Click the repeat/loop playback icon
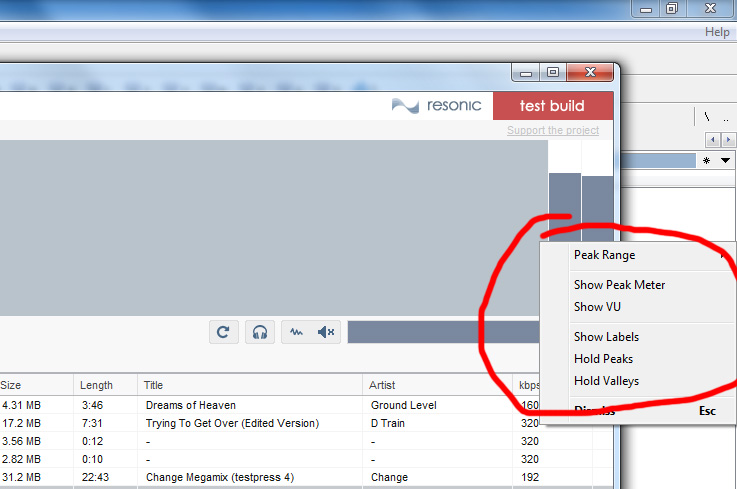The image size is (737, 489). pos(223,332)
